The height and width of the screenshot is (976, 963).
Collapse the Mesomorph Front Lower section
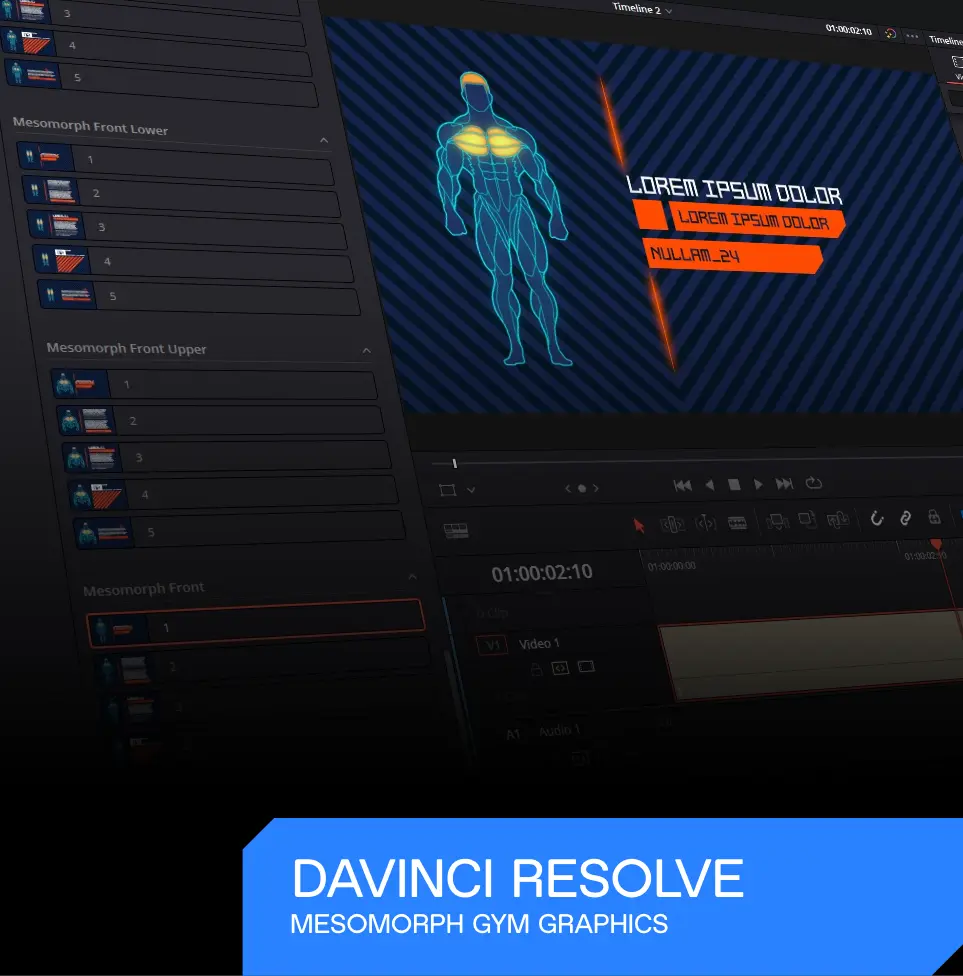pyautogui.click(x=323, y=141)
